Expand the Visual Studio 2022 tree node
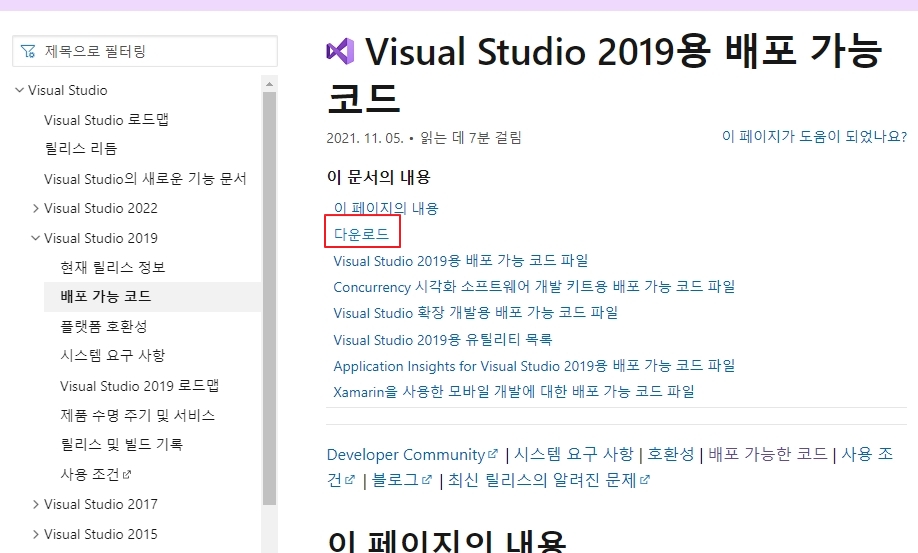Viewport: 918px width, 553px height. tap(36, 208)
